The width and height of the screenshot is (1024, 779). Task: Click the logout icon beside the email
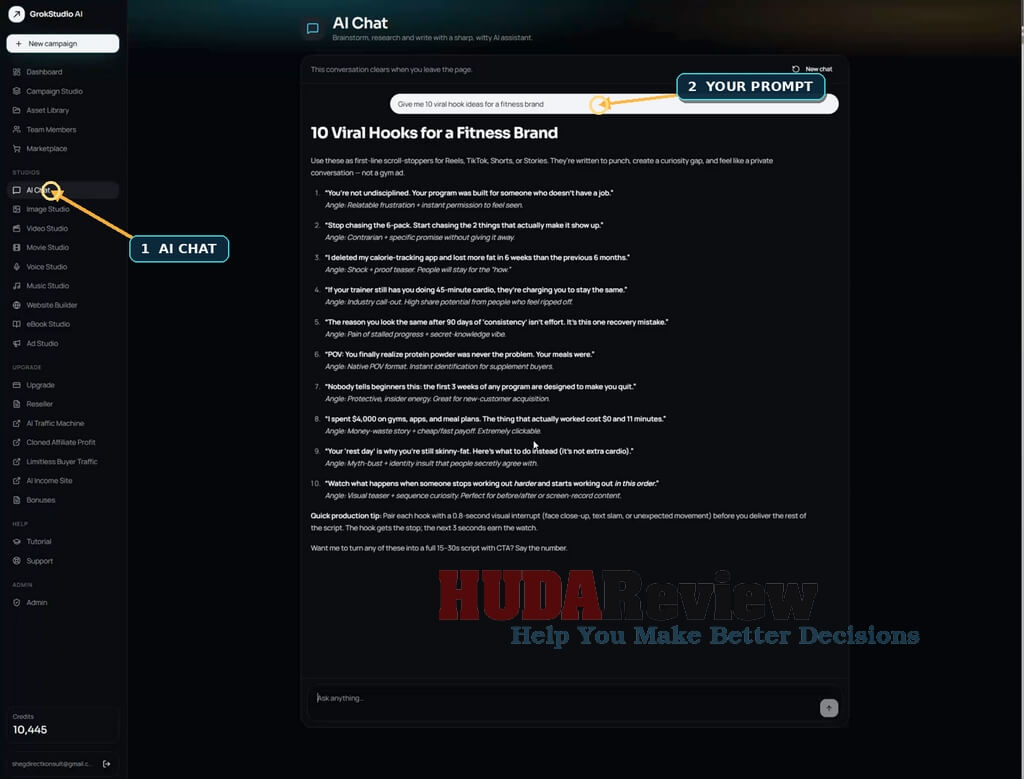(x=106, y=764)
